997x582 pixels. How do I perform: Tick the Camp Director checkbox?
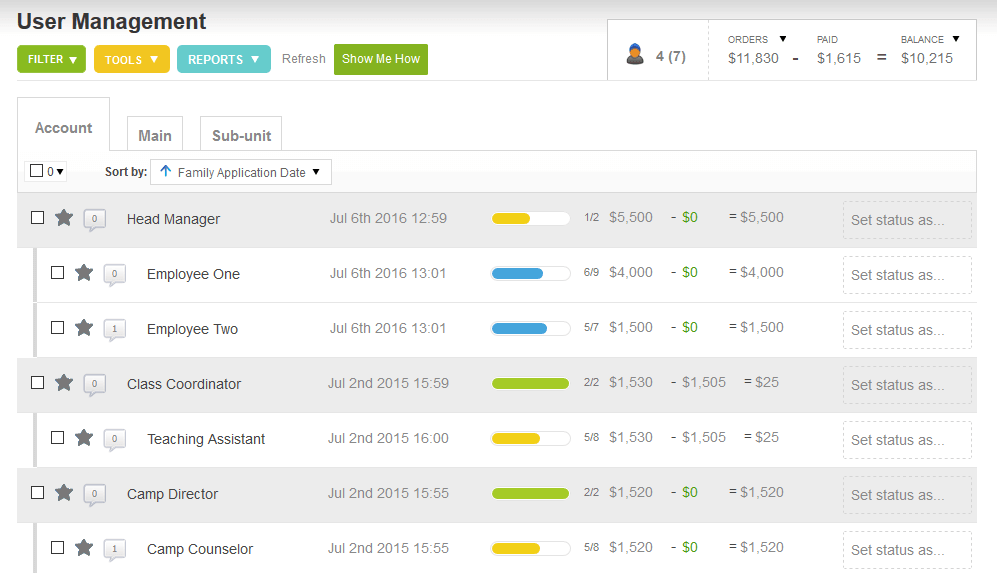click(x=37, y=493)
